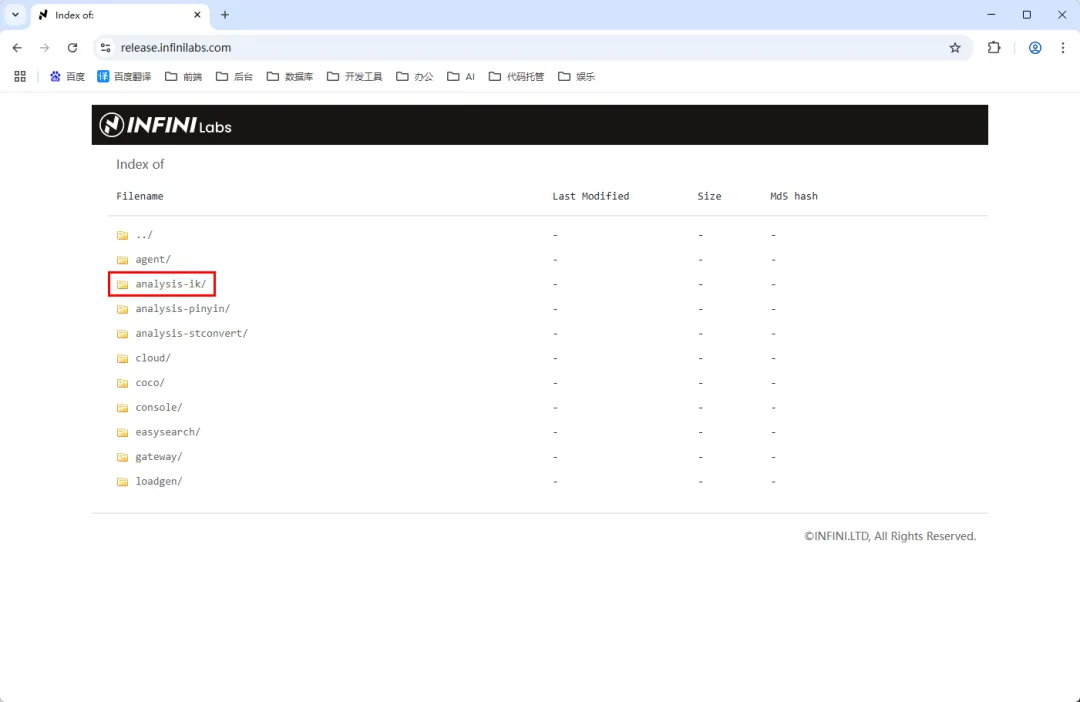The width and height of the screenshot is (1080, 702).
Task: Open the analysis-ik/ folder
Action: 171,284
